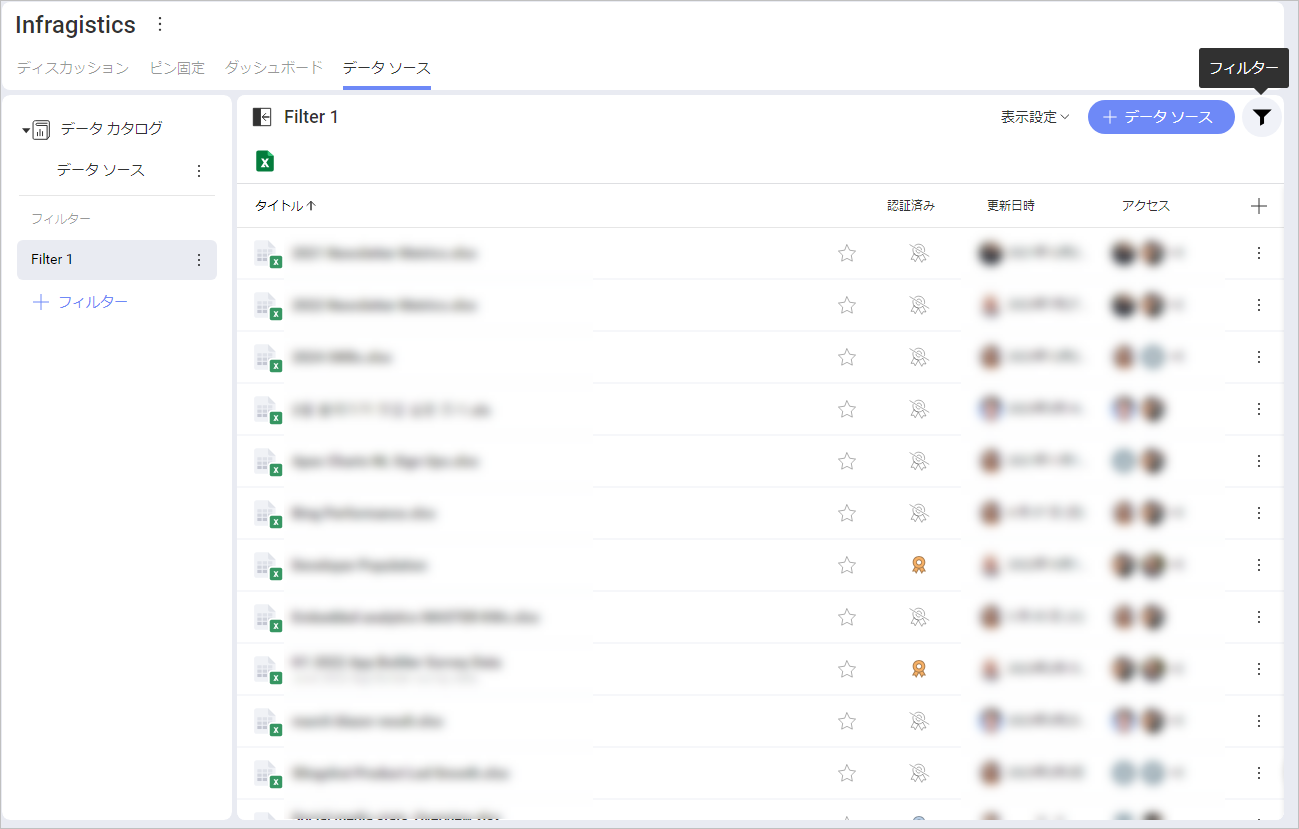This screenshot has width=1299, height=829.
Task: Star the first file in the list
Action: tap(847, 254)
